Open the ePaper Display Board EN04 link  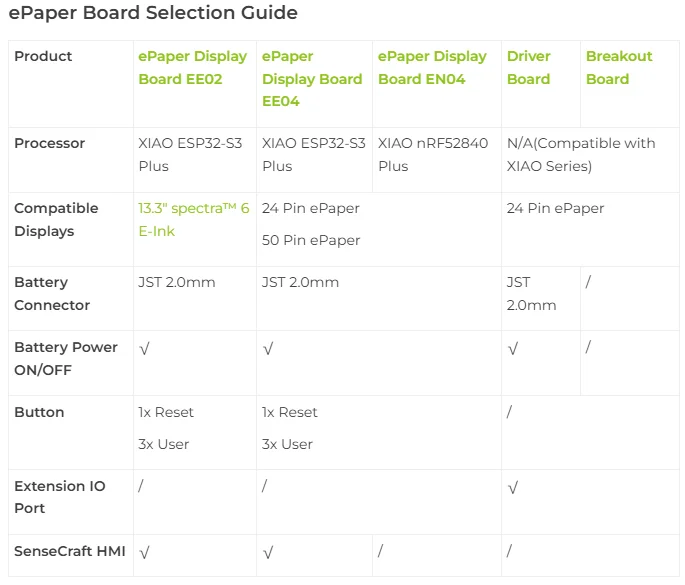tap(432, 68)
